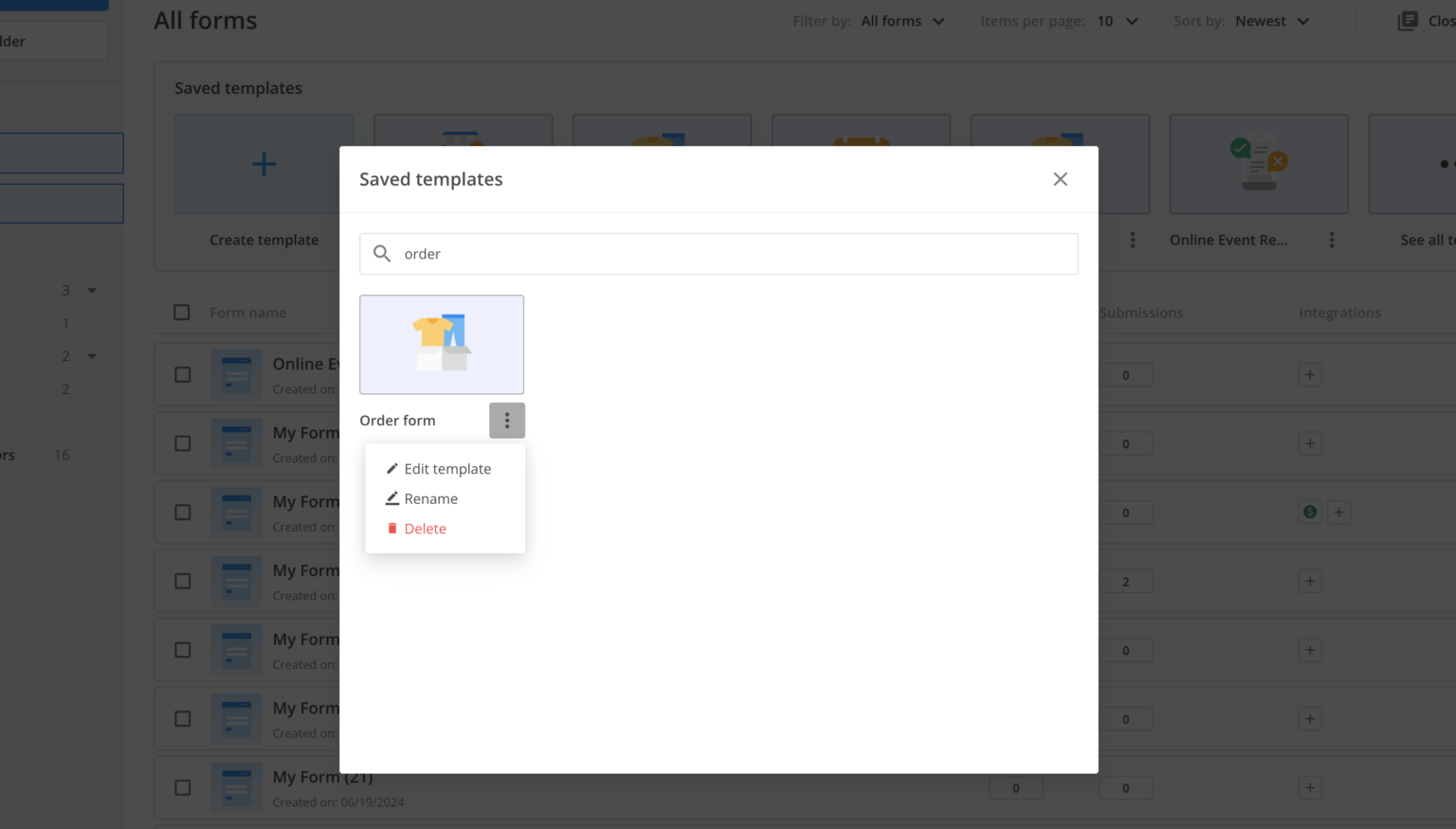Click the Close templates icon at top right

point(1408,21)
